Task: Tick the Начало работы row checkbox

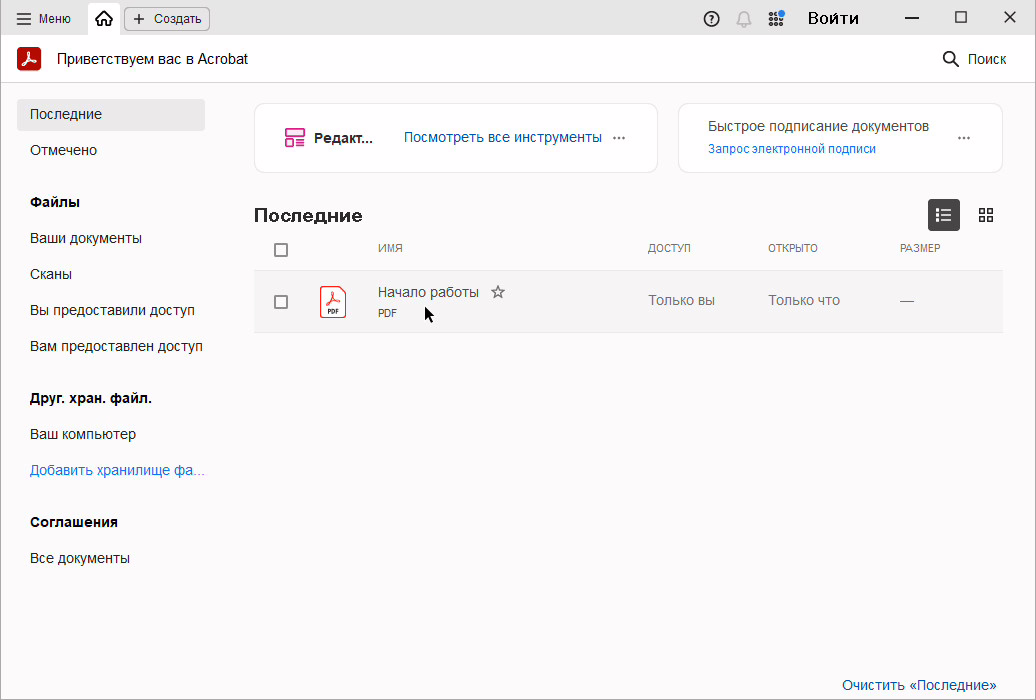Action: click(281, 301)
